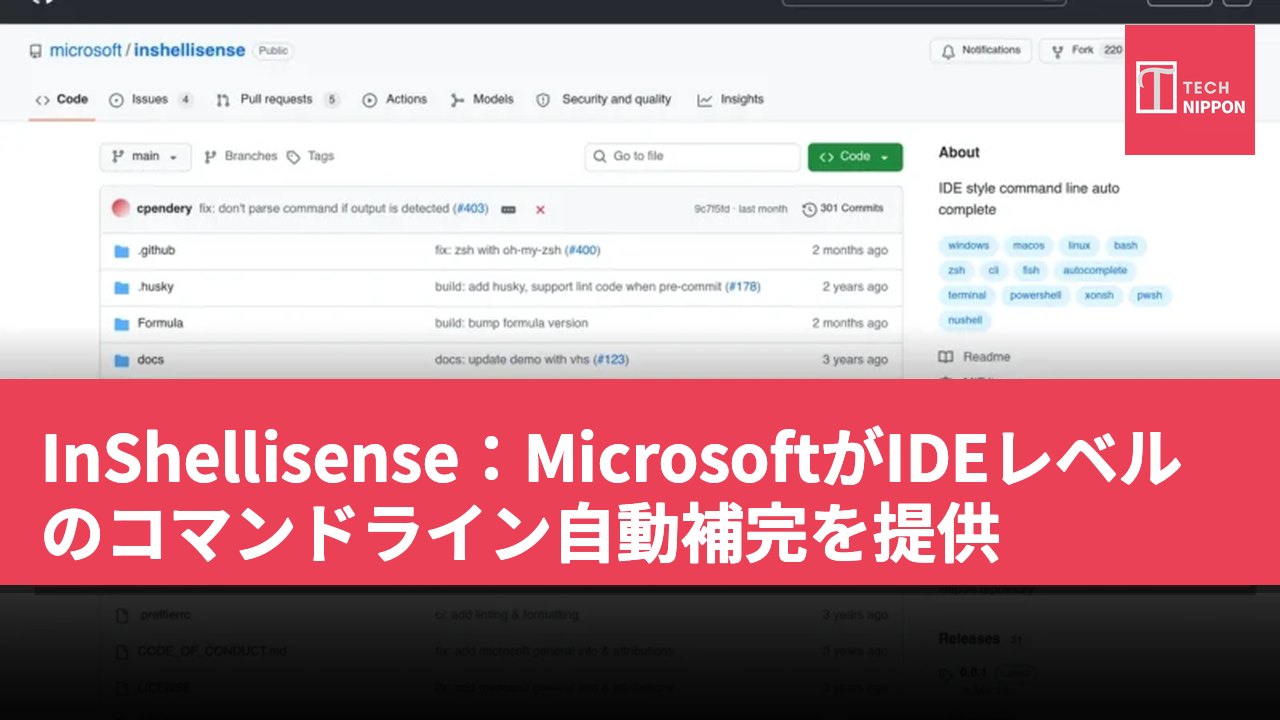The height and width of the screenshot is (720, 1280).
Task: Open pull request #400 link
Action: click(583, 251)
